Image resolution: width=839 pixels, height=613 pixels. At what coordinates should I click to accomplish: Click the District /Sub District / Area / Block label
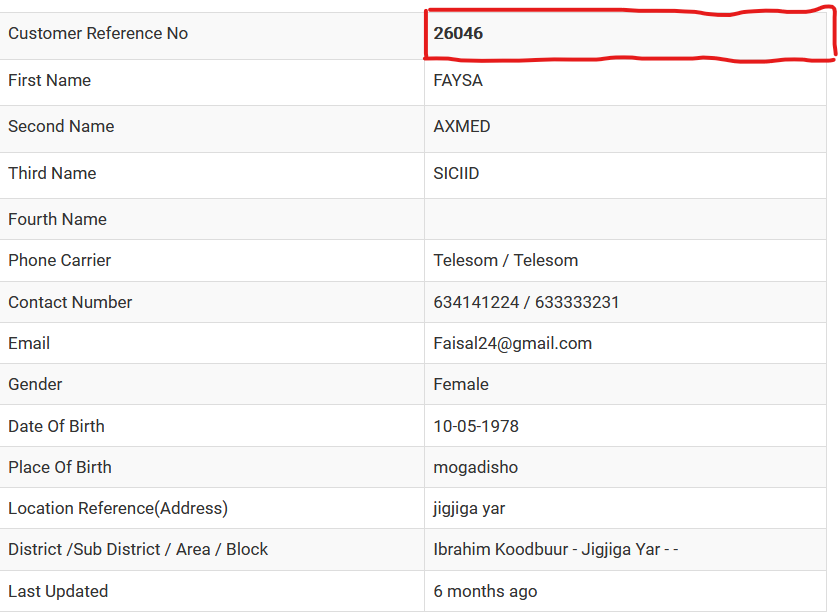click(x=138, y=549)
